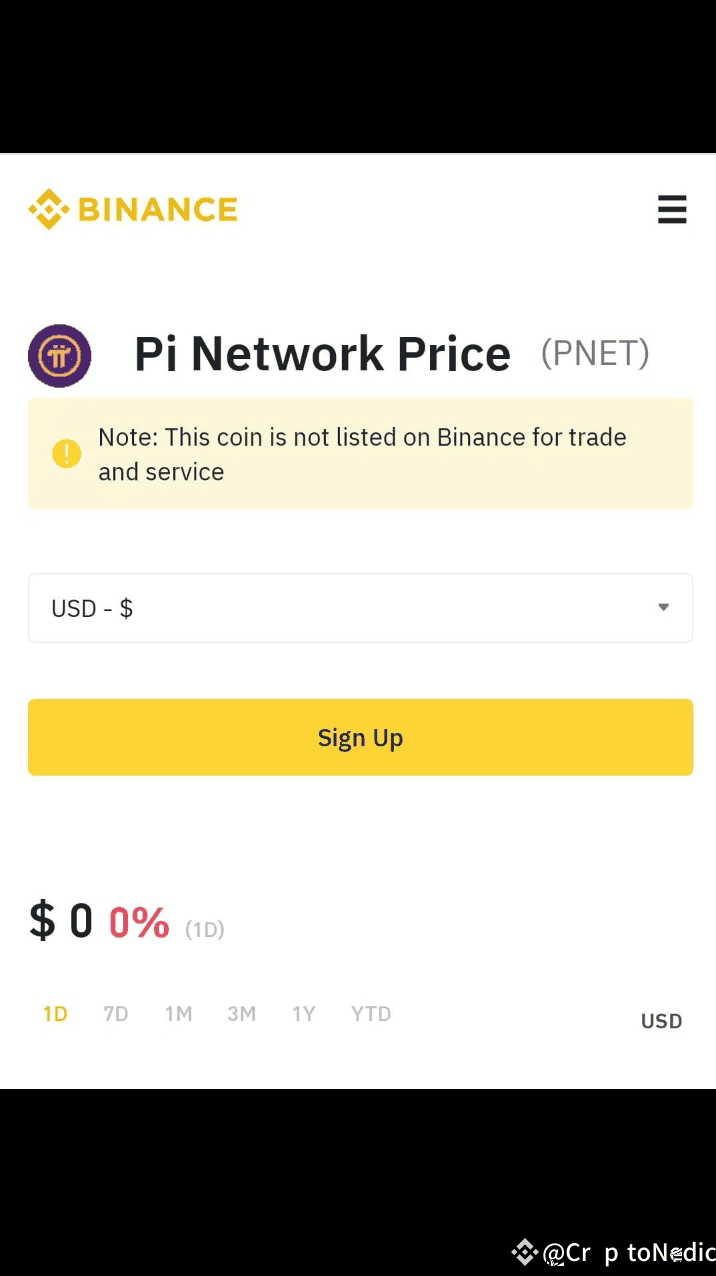Click the not listed on Binance note

362,454
